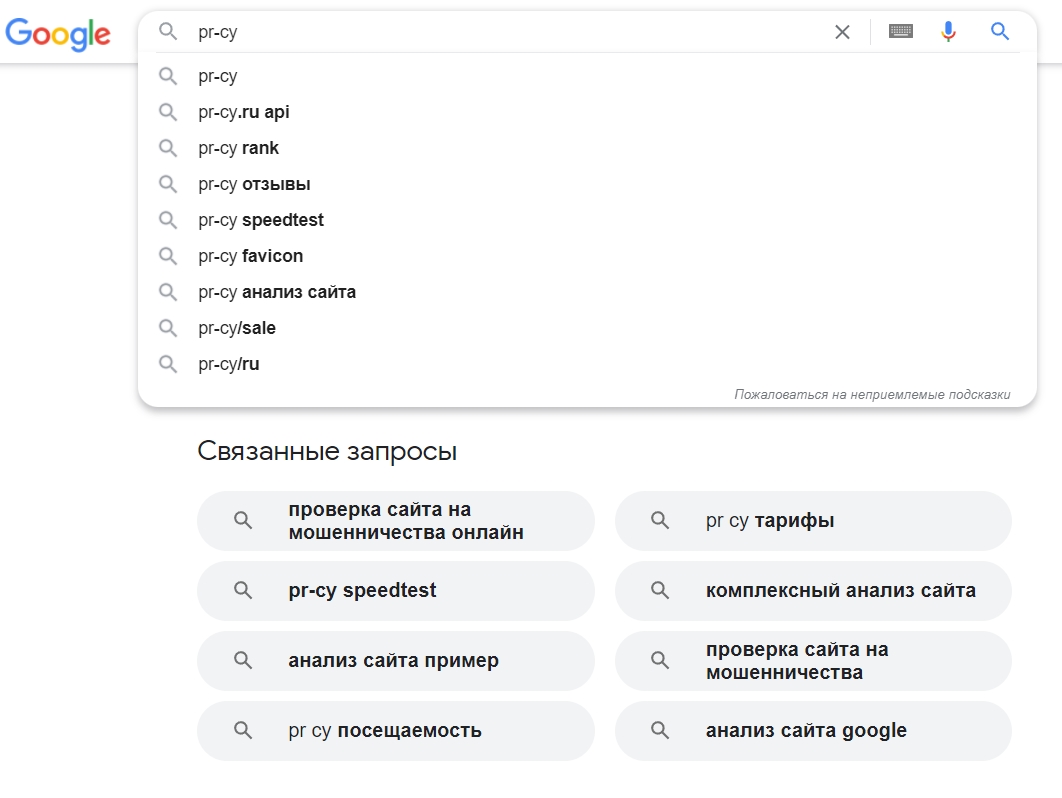Select the 'pr-cy/sale' suggestion
The image size is (1062, 798).
tap(235, 327)
